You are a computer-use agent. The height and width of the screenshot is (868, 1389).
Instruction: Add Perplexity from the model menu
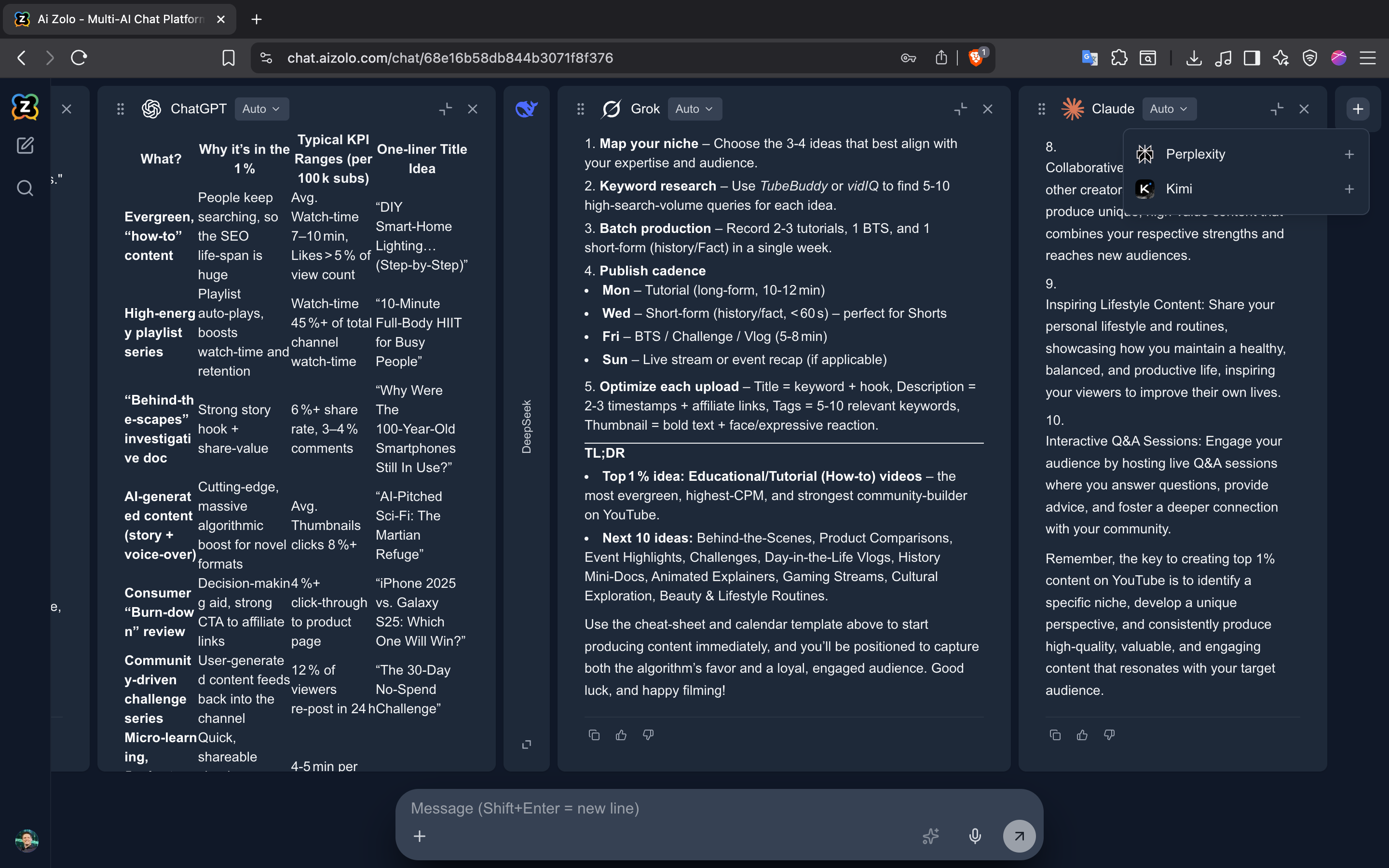click(x=1349, y=154)
